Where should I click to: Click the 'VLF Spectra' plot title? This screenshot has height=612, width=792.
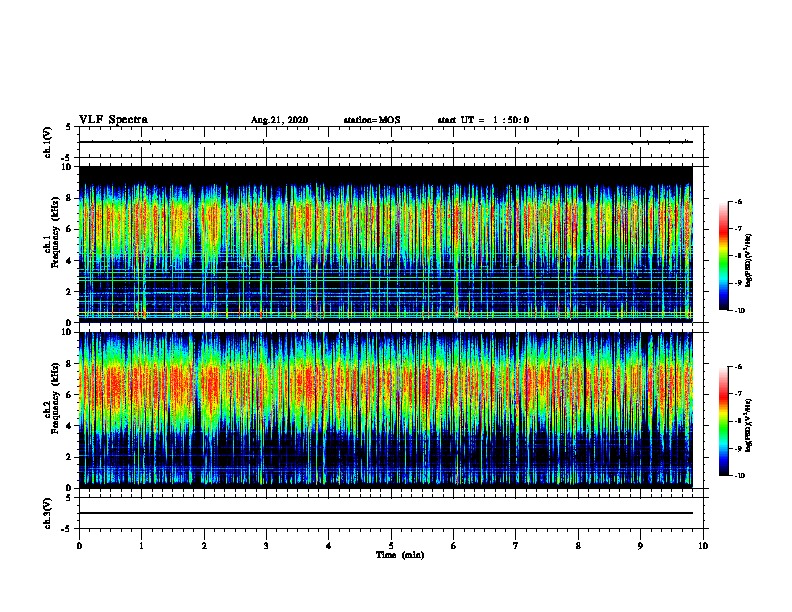point(113,120)
